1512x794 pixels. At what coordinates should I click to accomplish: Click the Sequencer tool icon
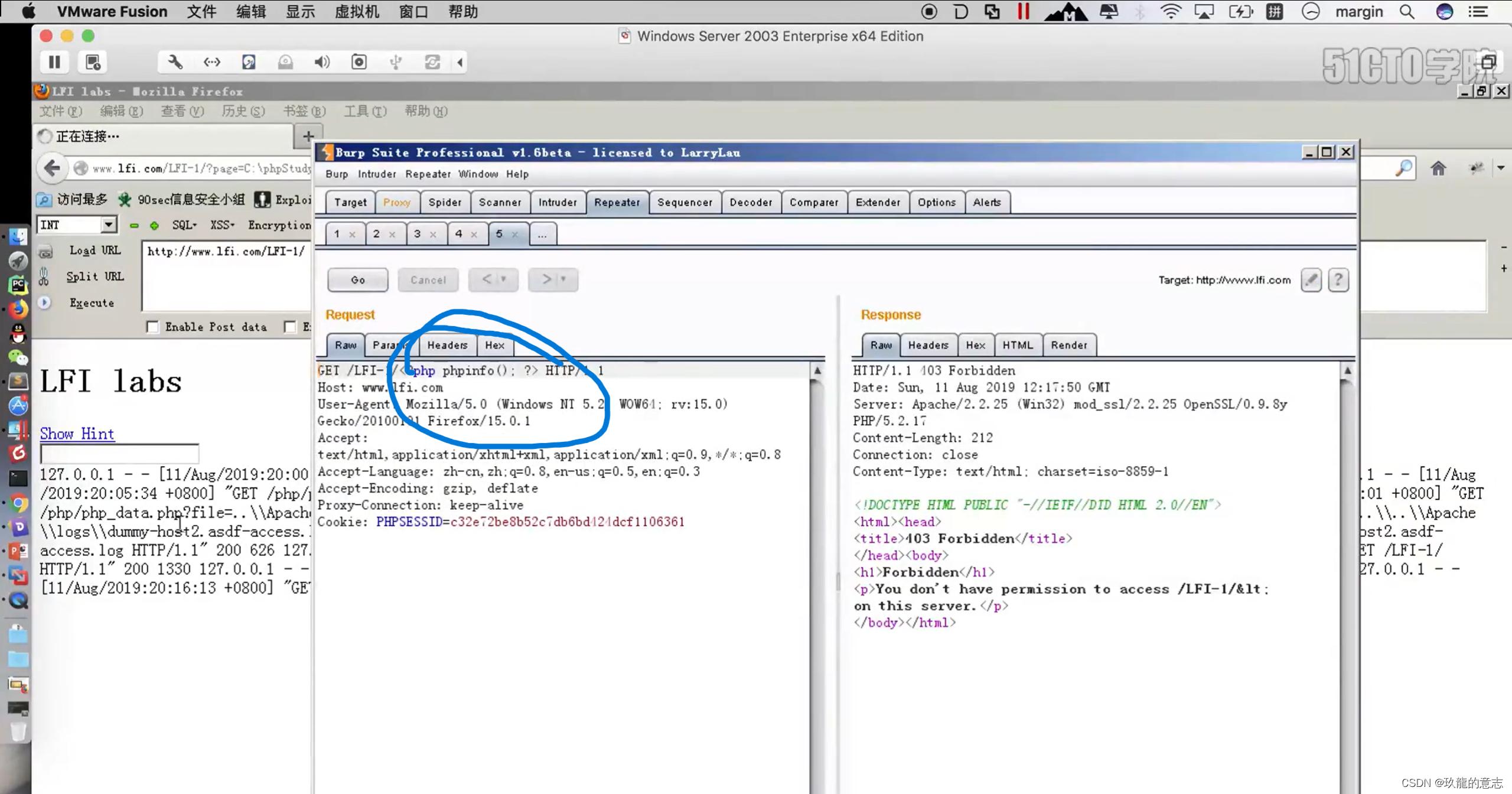685,202
